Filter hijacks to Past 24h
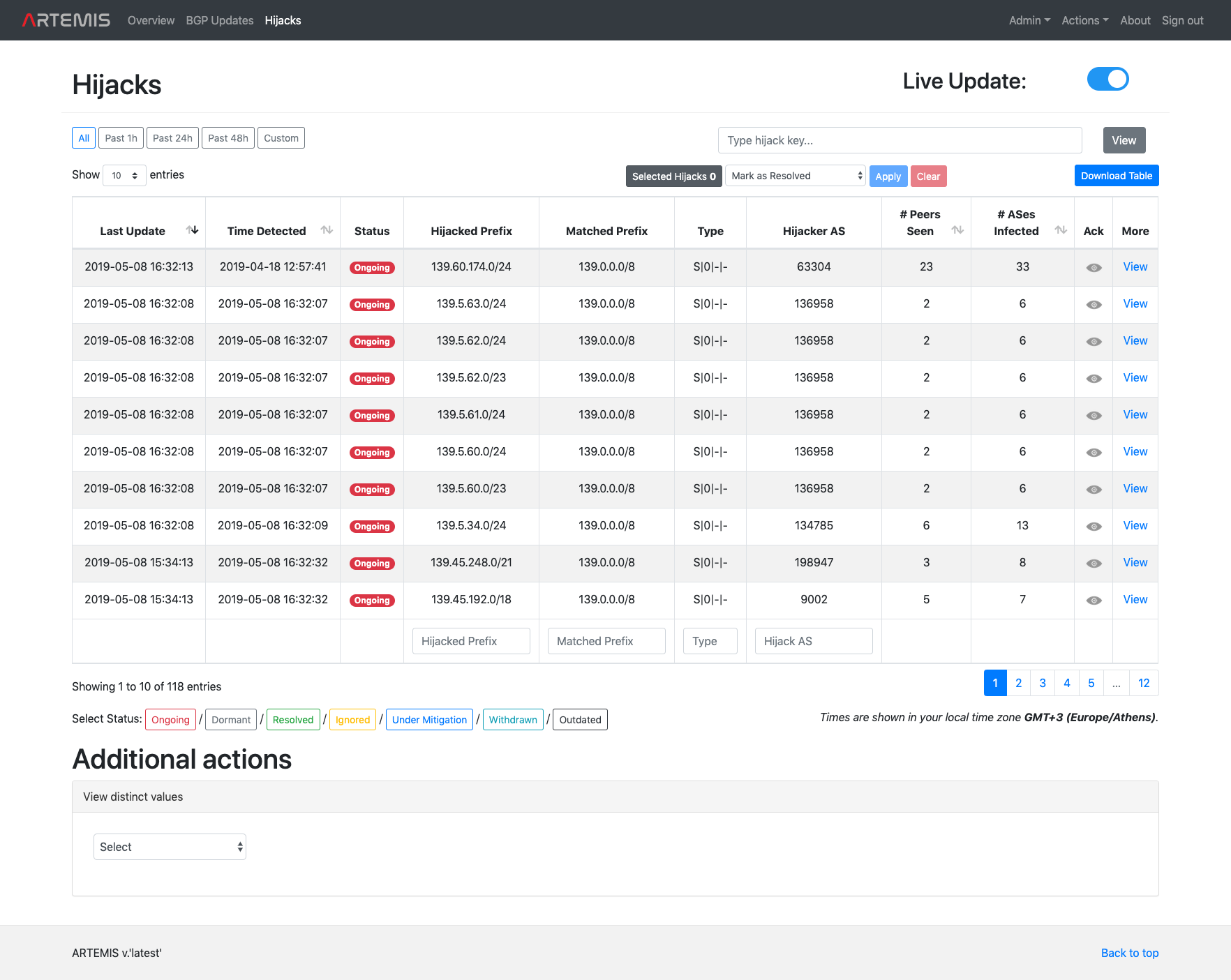 pos(172,137)
